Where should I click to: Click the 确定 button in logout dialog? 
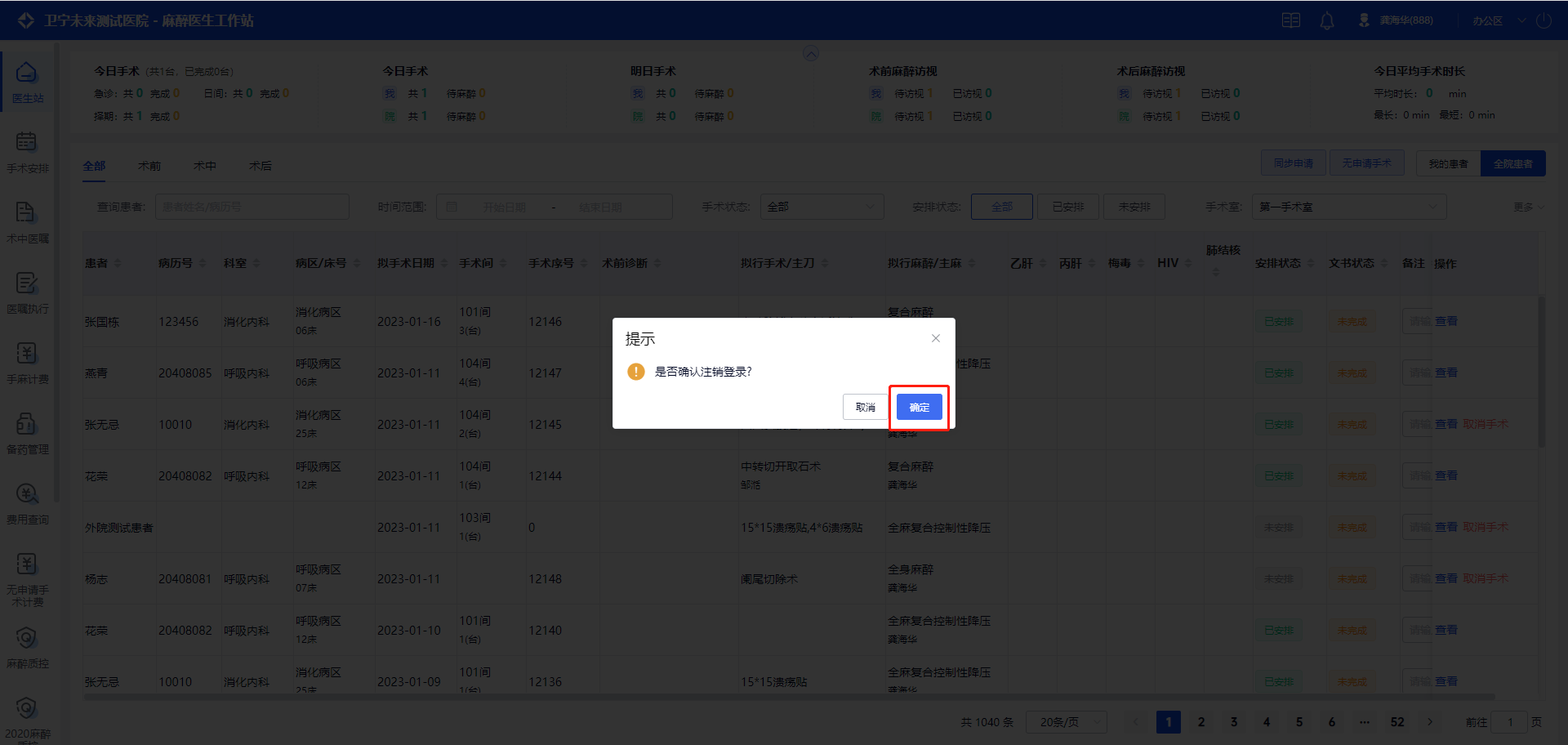point(919,407)
